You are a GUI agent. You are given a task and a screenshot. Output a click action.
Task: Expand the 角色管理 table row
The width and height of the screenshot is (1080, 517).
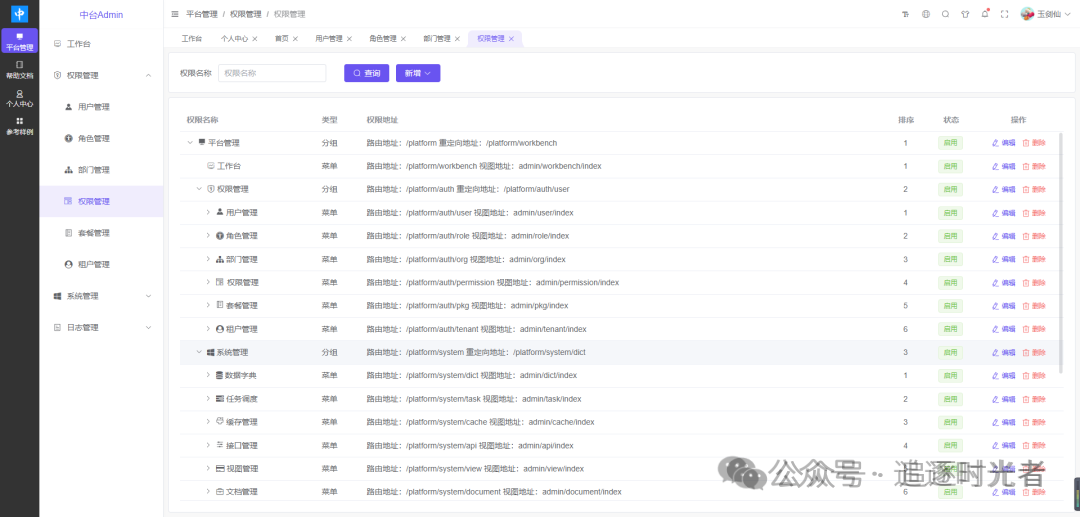208,235
